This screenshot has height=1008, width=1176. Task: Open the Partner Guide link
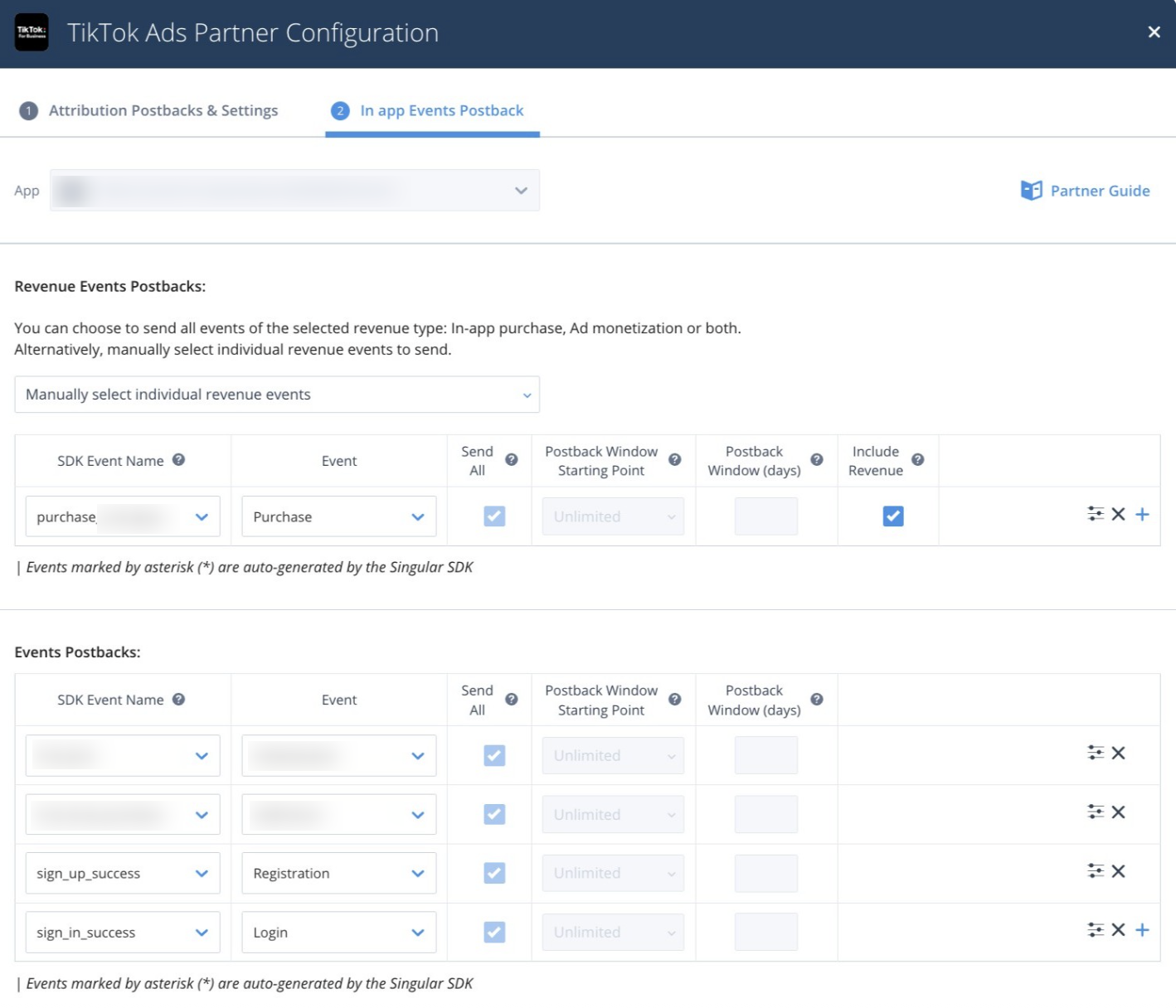point(1085,191)
